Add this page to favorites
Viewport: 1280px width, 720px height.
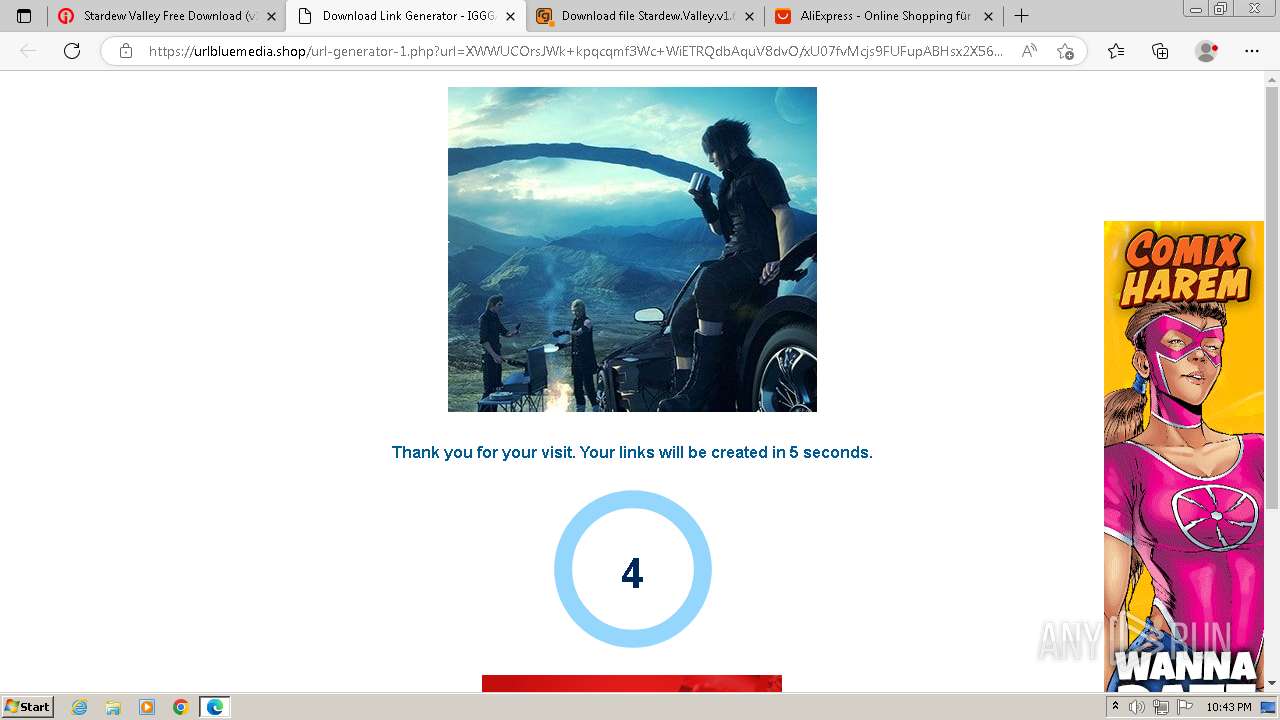point(1065,51)
